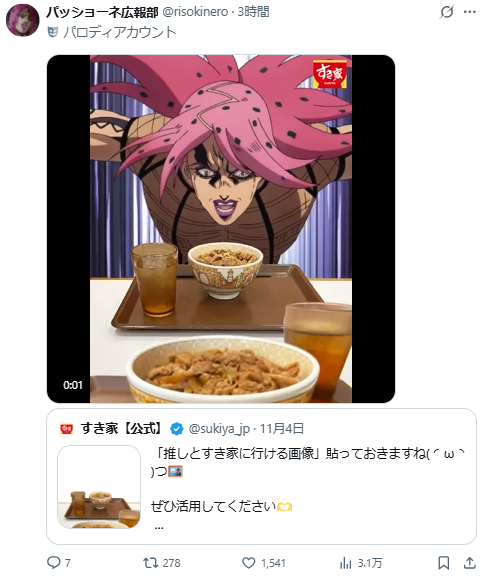View post analytics bar chart icon

(x=346, y=562)
